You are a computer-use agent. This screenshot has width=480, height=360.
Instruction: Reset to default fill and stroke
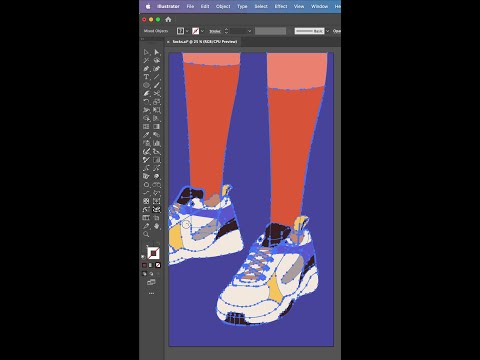tap(143, 257)
